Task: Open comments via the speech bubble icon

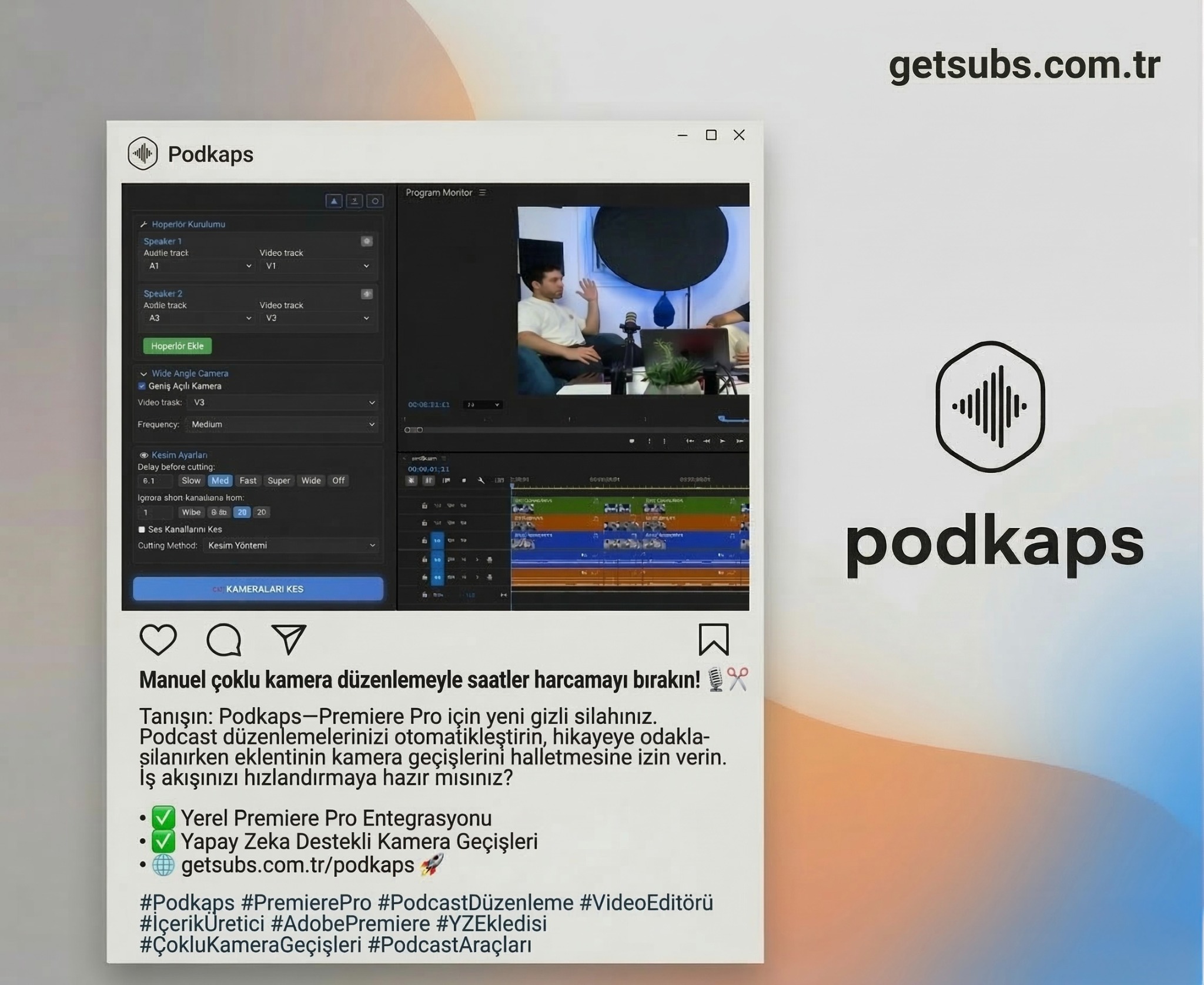Action: point(224,639)
